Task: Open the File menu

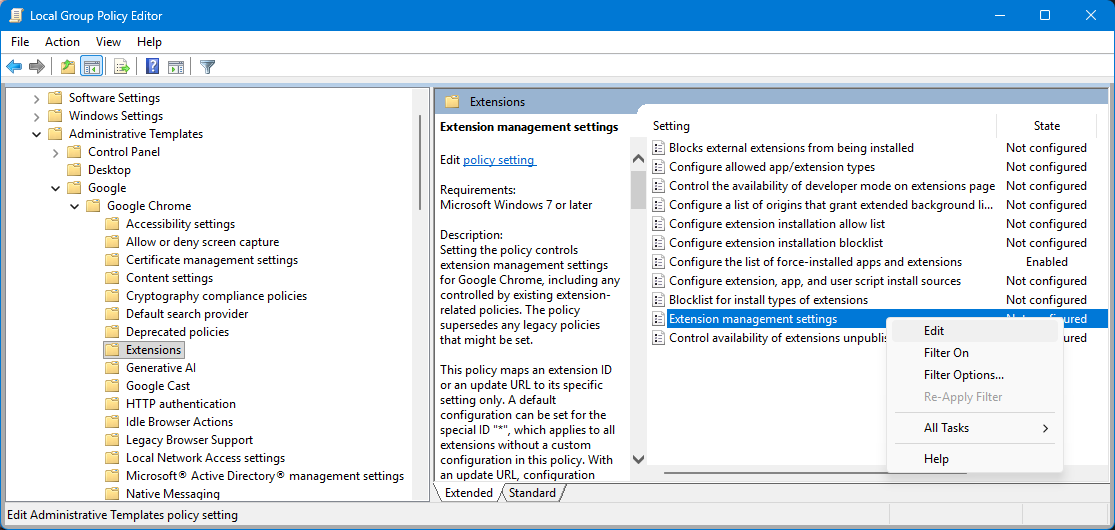Action: click(20, 42)
